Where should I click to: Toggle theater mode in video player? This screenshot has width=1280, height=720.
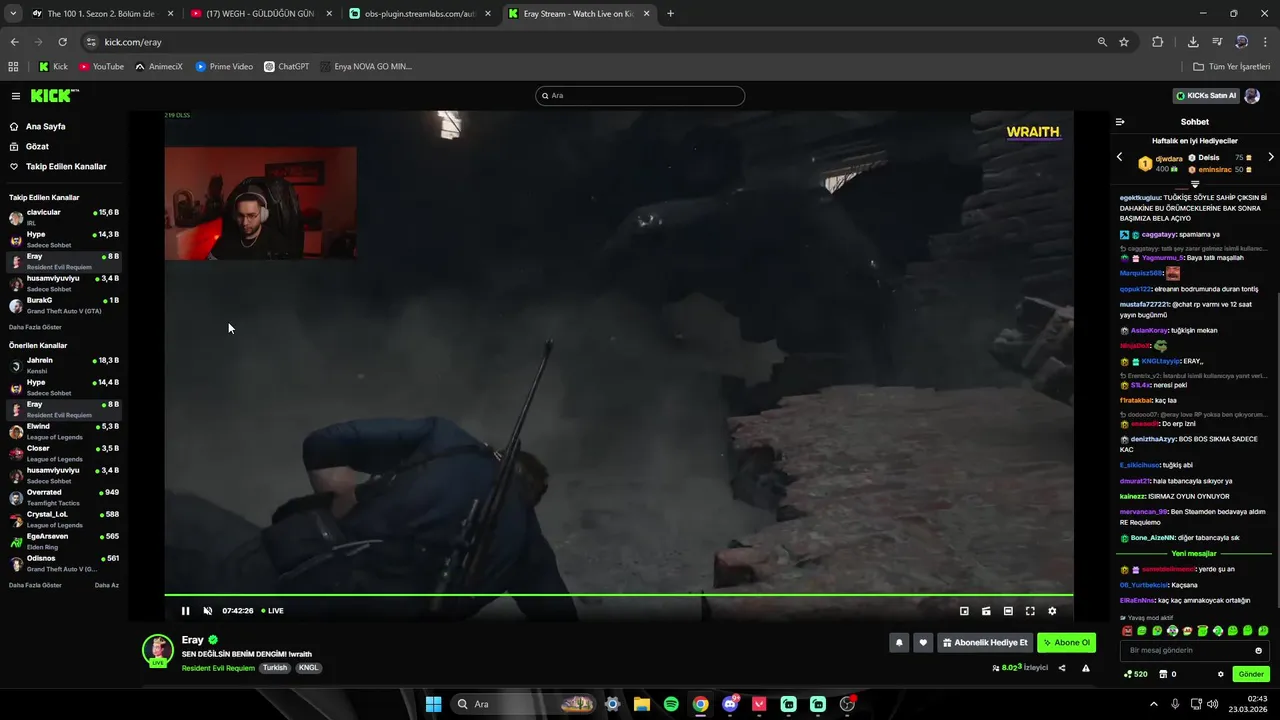[1008, 611]
